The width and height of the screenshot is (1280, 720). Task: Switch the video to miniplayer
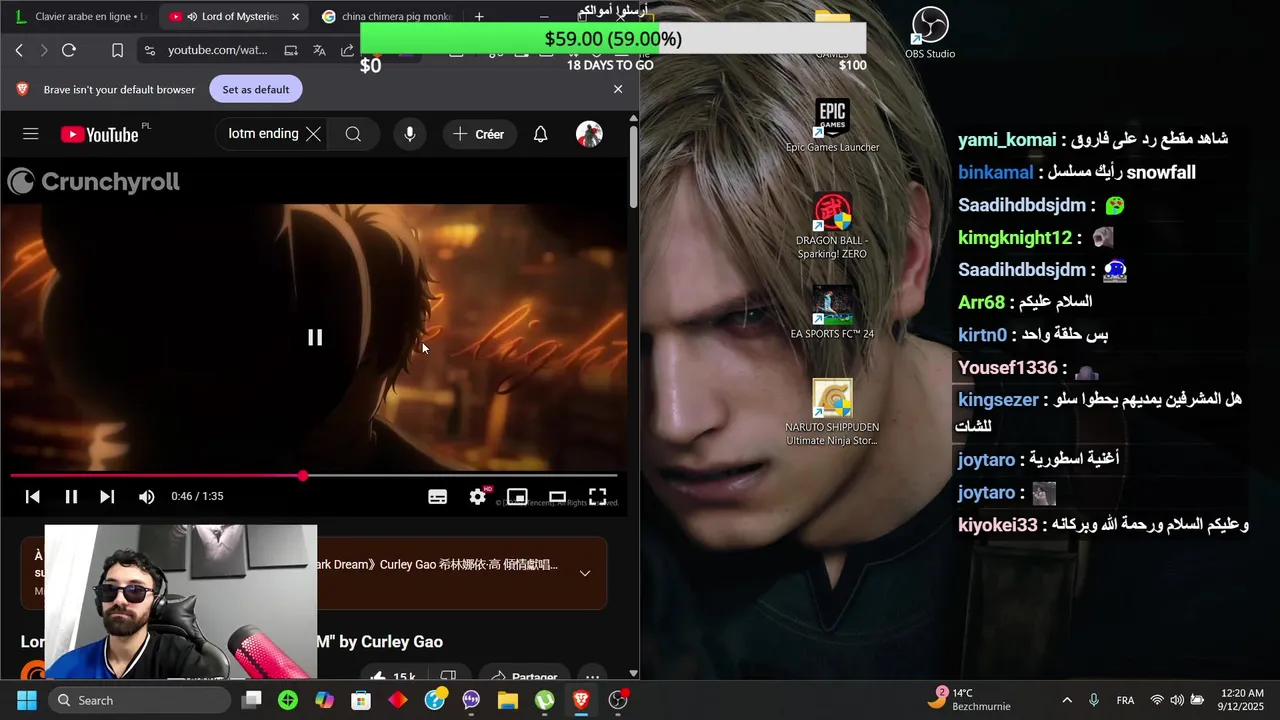tap(517, 496)
